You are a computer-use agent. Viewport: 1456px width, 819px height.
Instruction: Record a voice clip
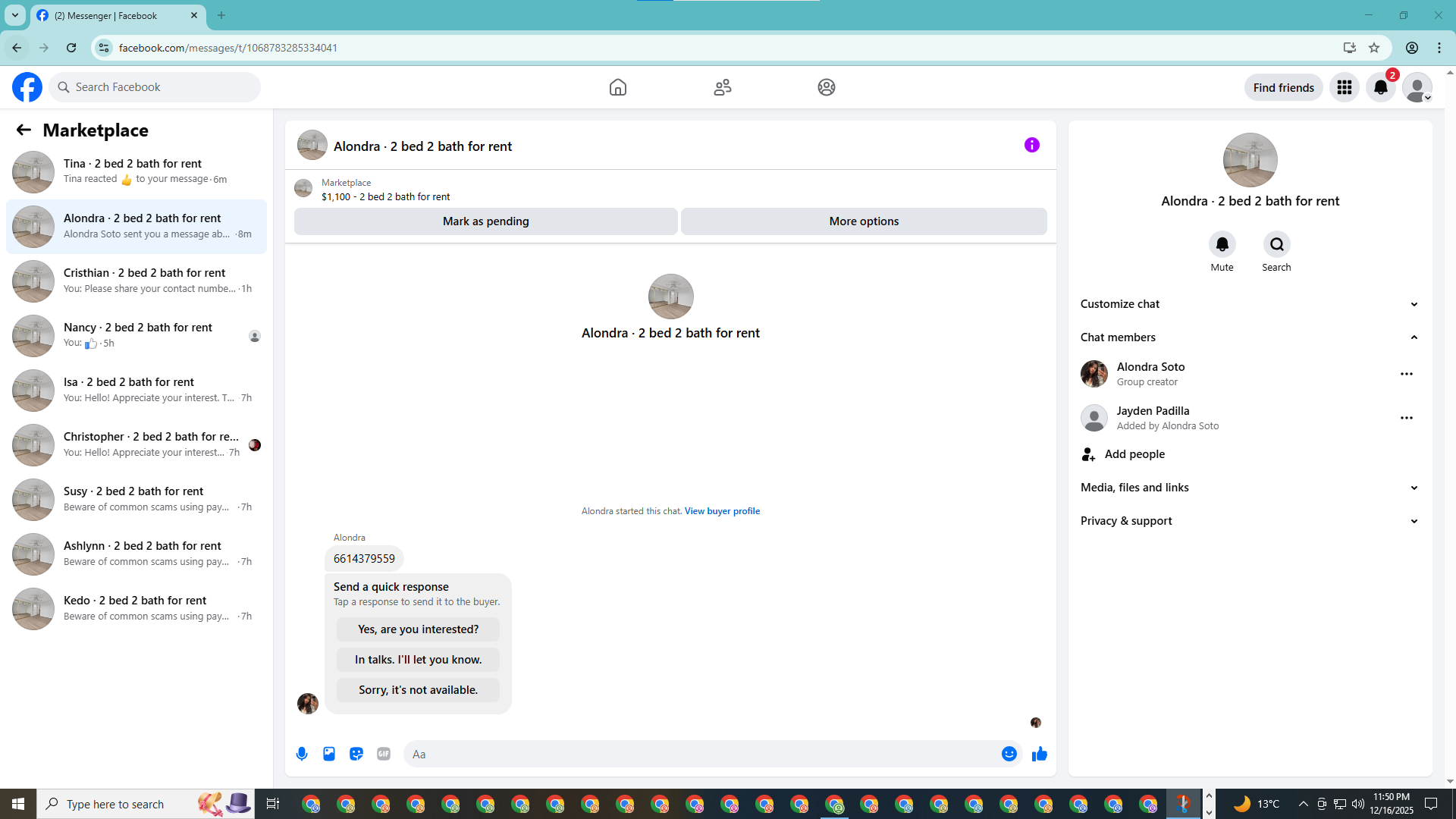pos(302,754)
